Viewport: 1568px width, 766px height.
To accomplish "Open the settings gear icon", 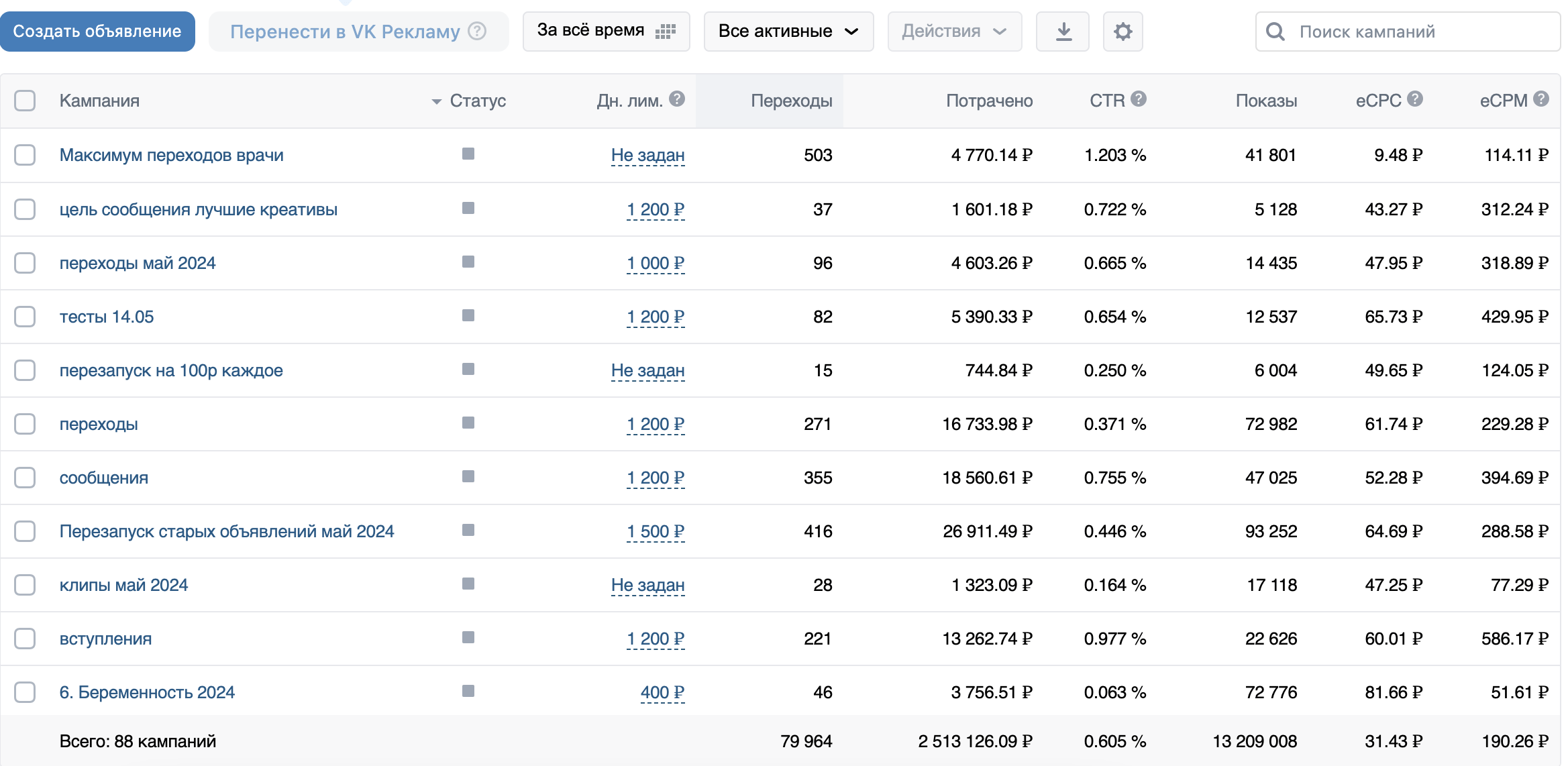I will point(1122,32).
